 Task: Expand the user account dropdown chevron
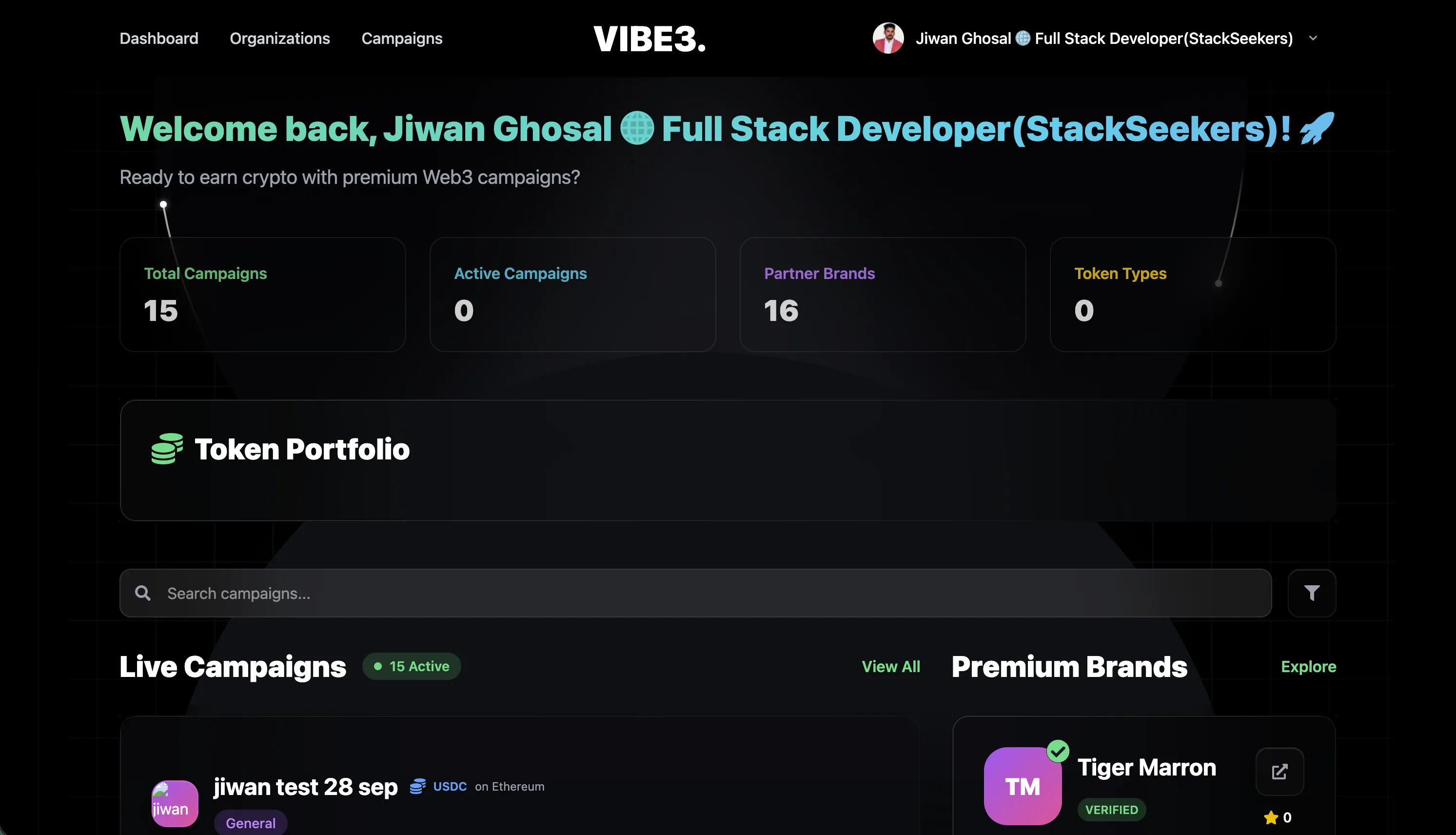pyautogui.click(x=1313, y=39)
